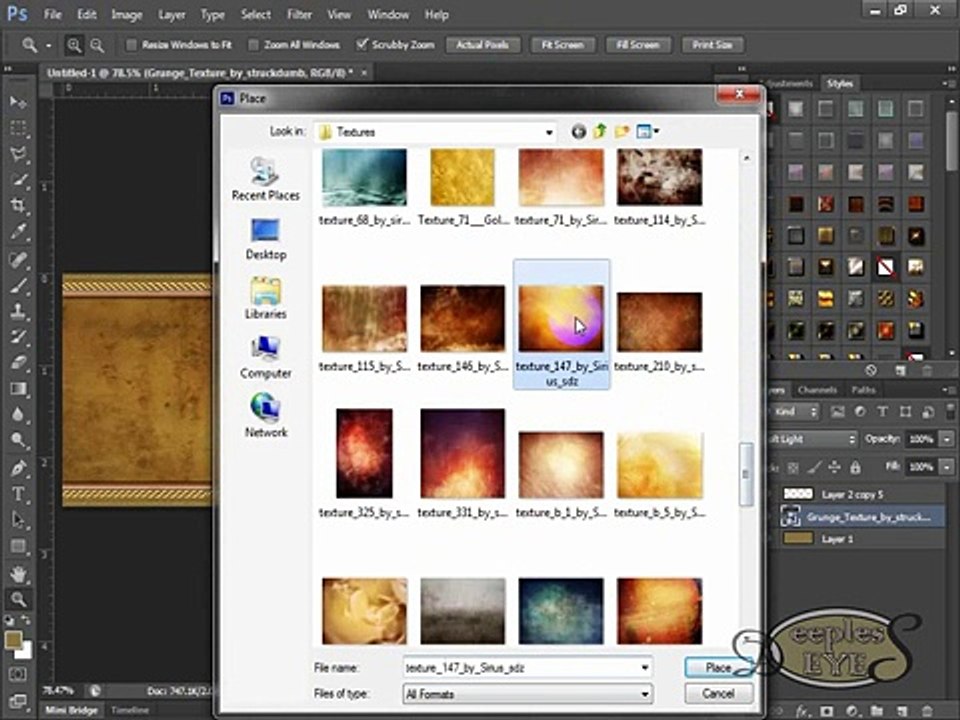Screen dimensions: 960x720
Task: Open the layer Kind filter dropdown
Action: pos(794,412)
